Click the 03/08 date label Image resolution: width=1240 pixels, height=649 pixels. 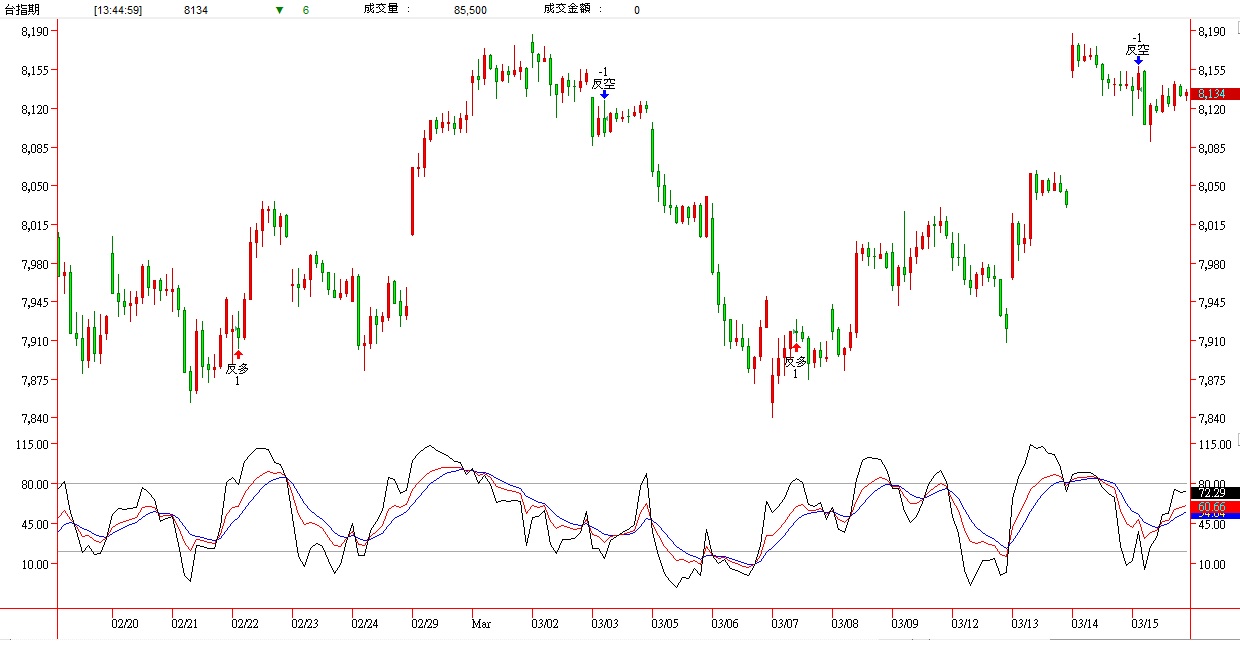tap(845, 623)
